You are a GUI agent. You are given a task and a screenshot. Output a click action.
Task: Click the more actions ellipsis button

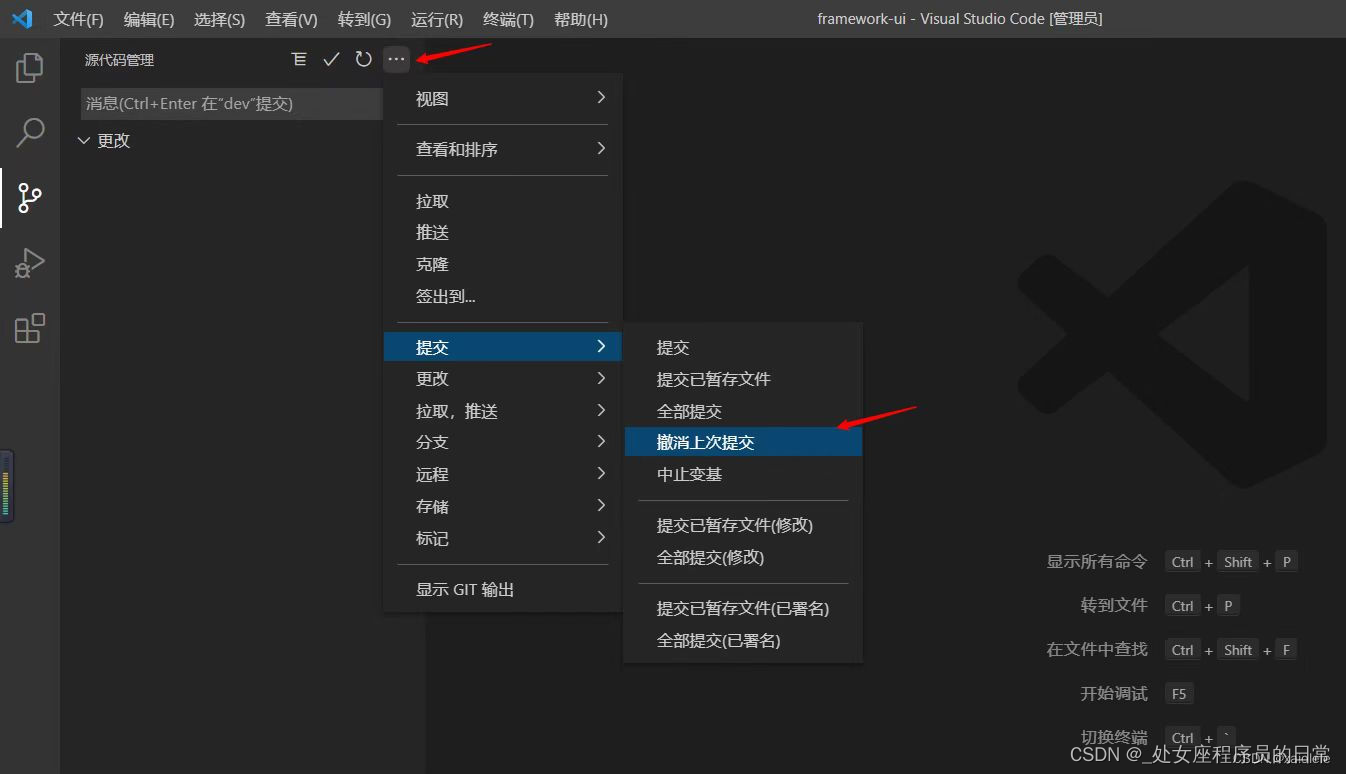pos(396,60)
